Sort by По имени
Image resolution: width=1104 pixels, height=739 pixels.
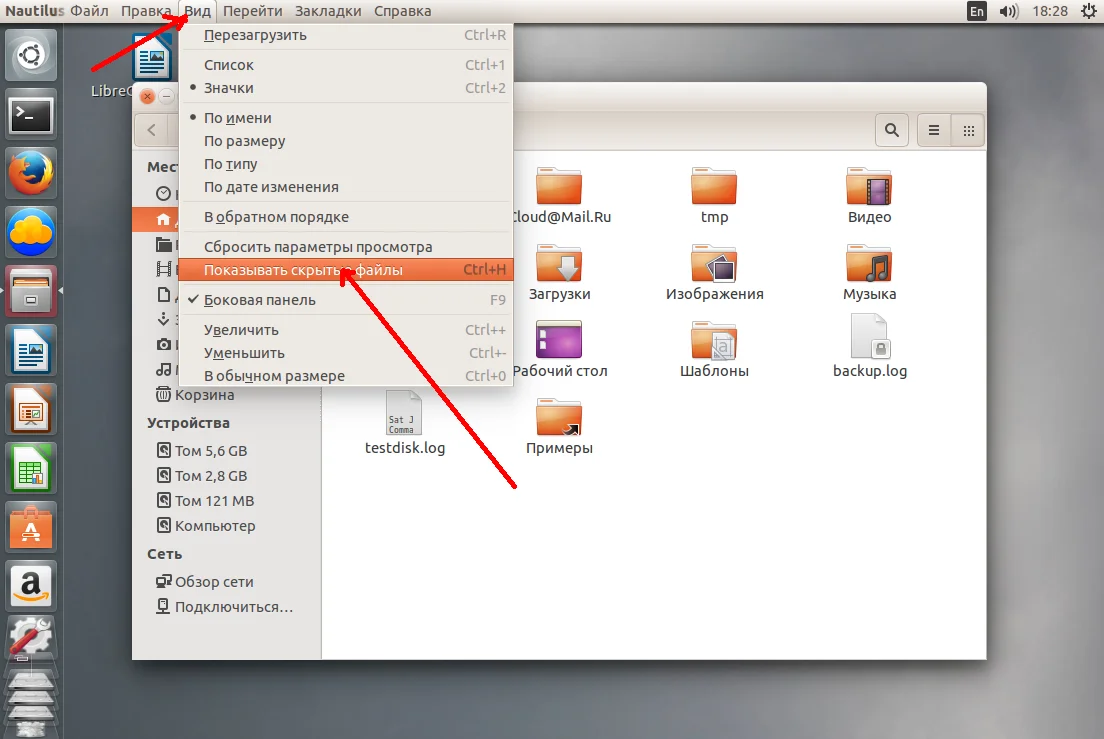[x=346, y=118]
